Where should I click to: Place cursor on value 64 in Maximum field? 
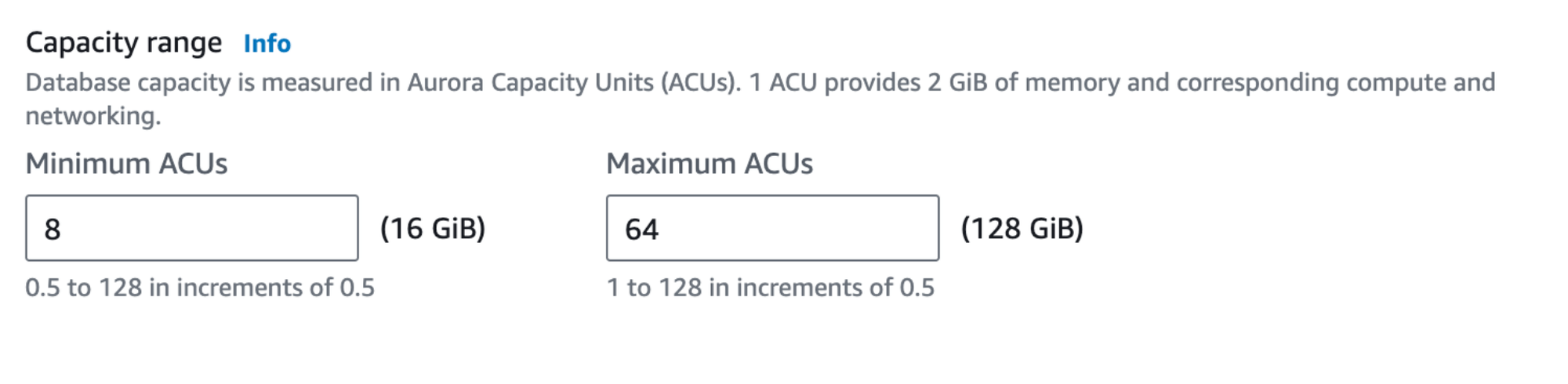[641, 230]
